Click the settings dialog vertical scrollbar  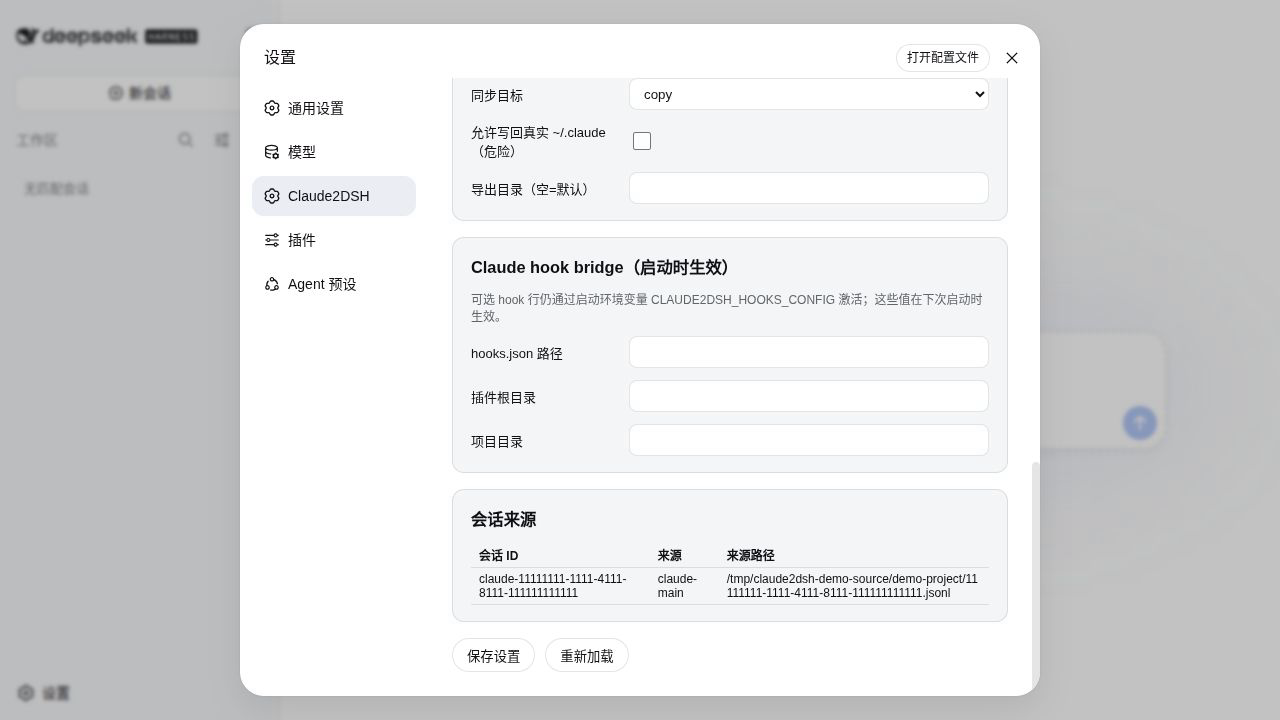[x=1035, y=575]
